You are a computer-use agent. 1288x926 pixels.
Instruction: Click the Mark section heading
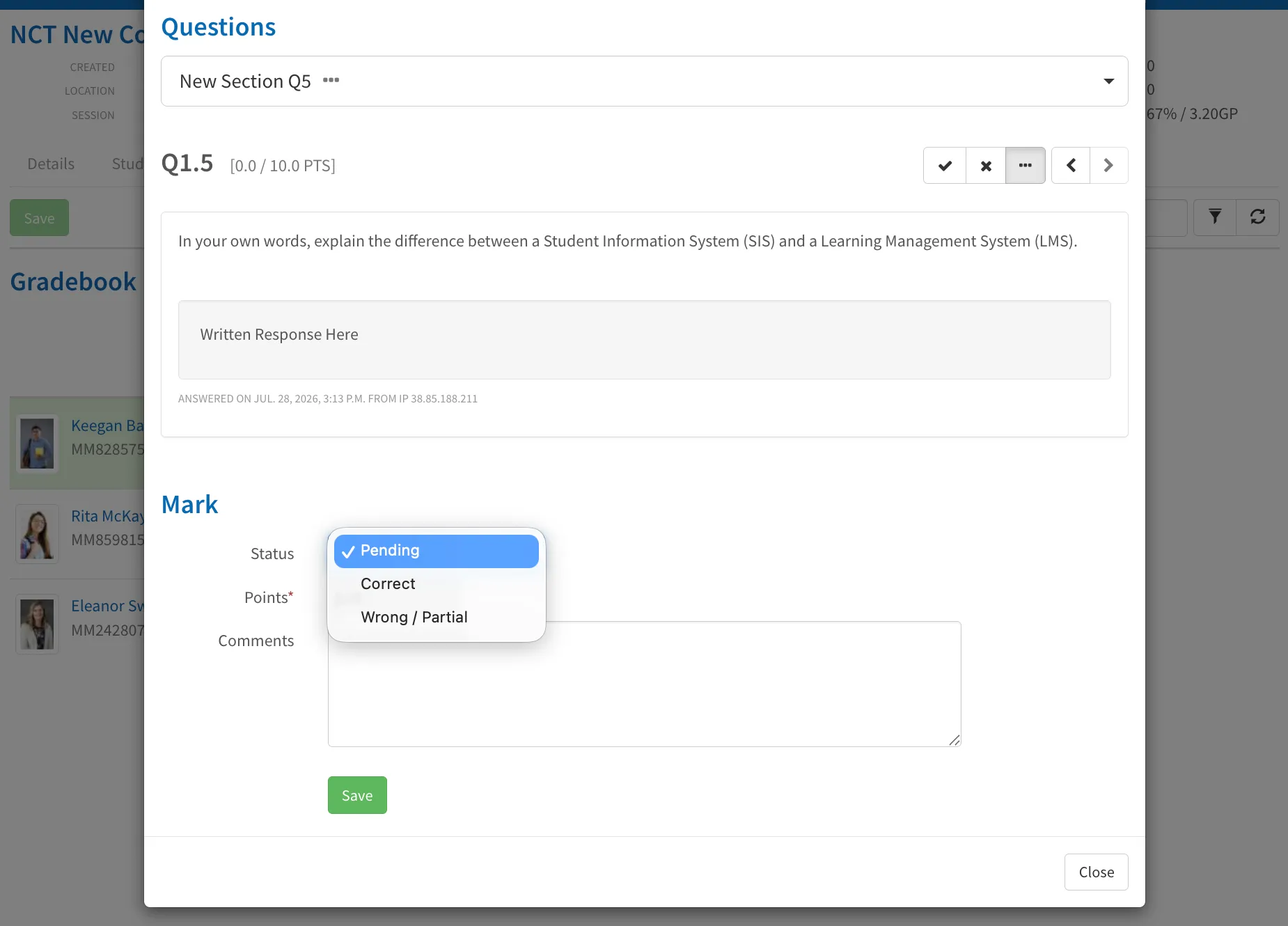[x=190, y=505]
